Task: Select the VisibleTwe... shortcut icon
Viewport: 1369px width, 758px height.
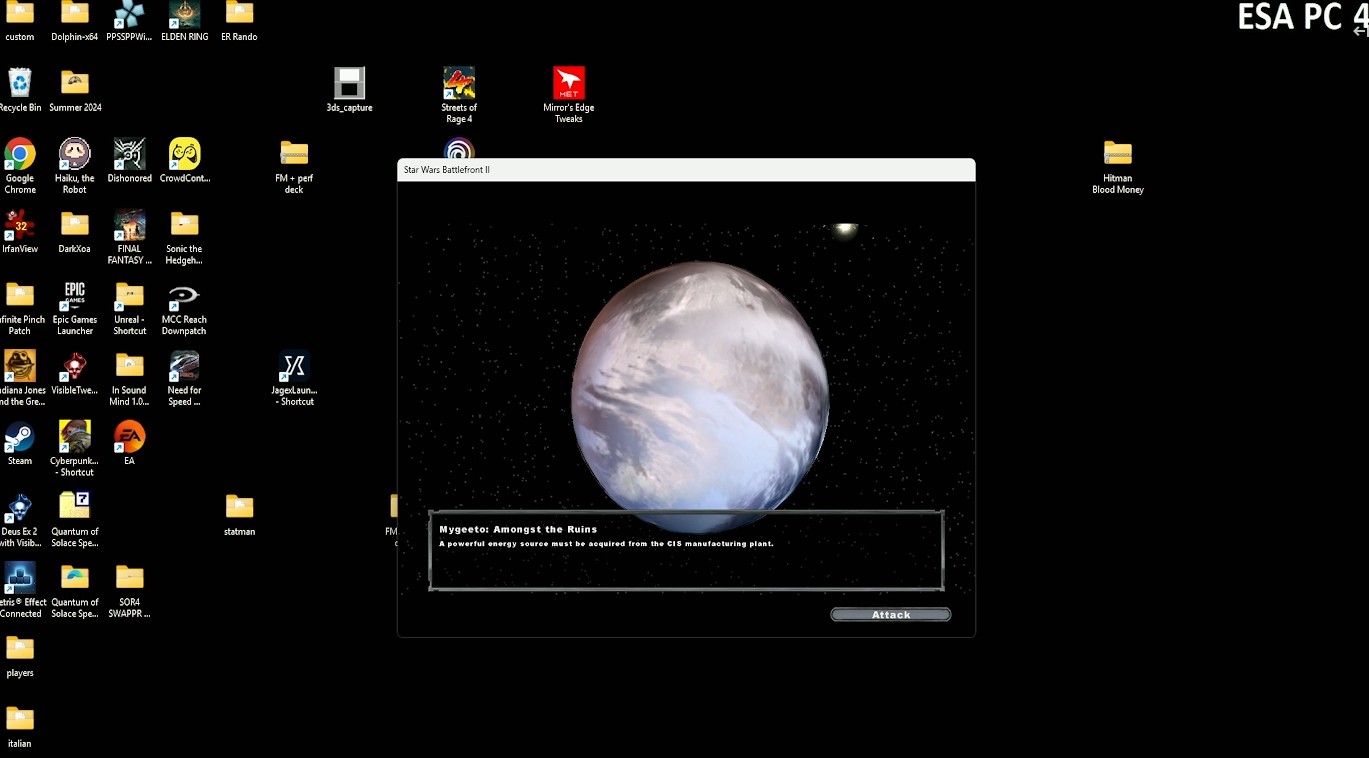Action: (x=75, y=366)
